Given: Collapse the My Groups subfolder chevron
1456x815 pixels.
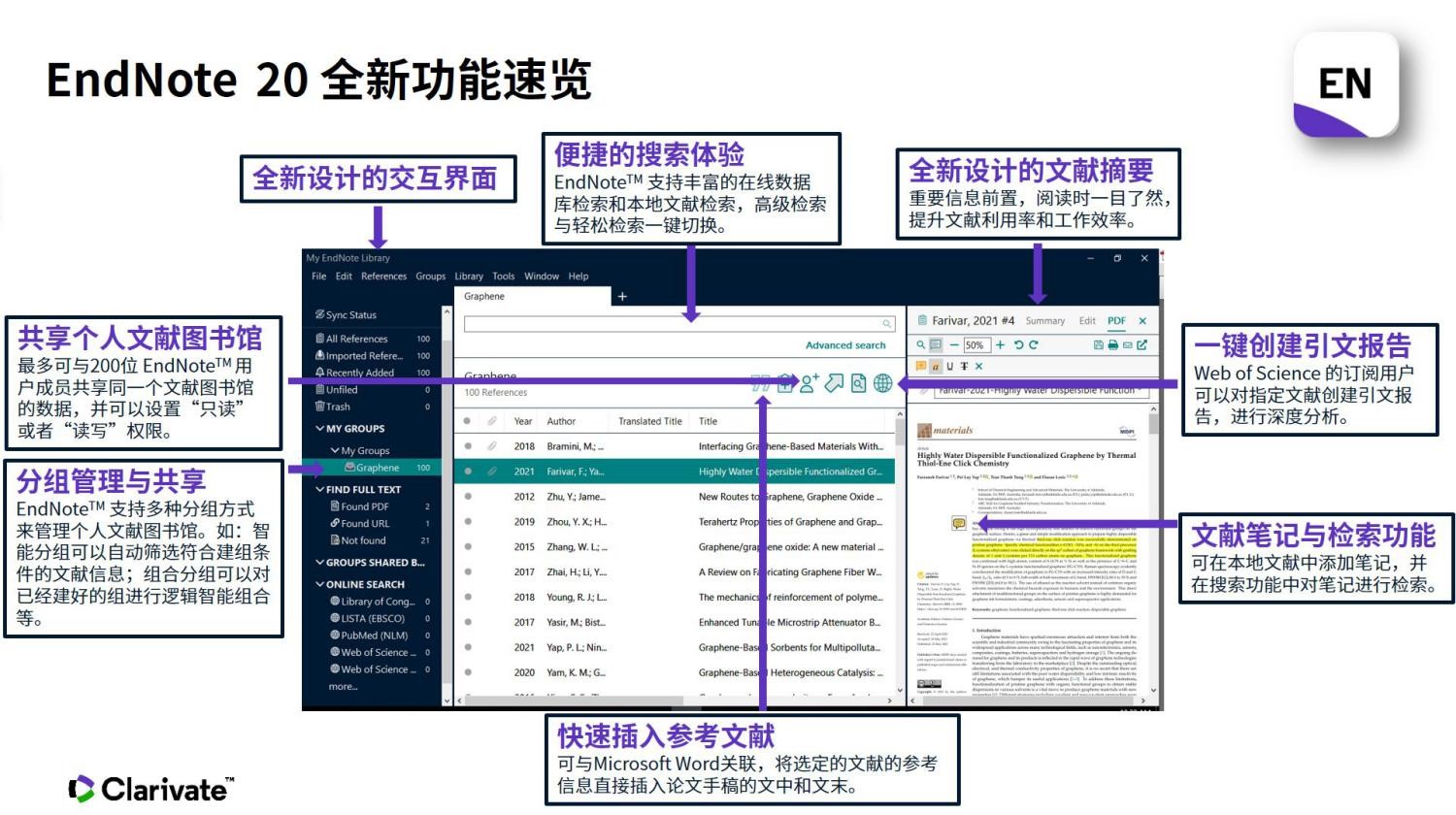Looking at the screenshot, I should 335,450.
